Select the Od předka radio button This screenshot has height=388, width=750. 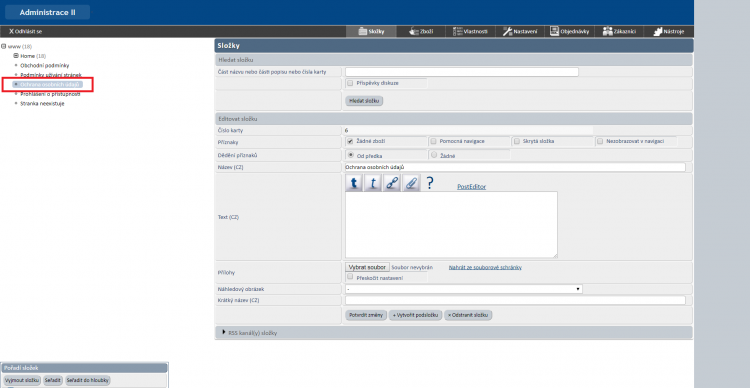point(351,155)
